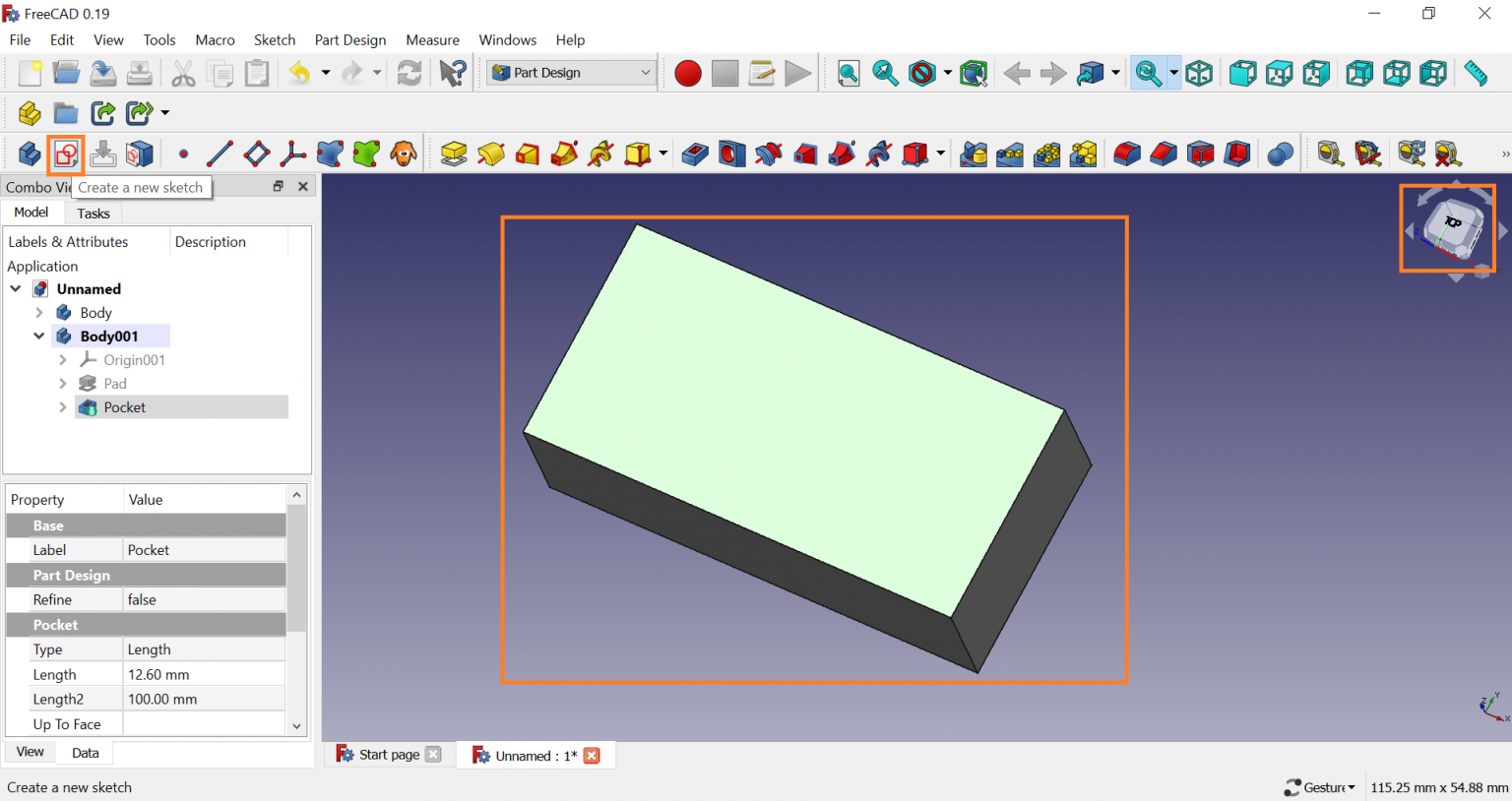Viewport: 1512px width, 801px height.
Task: Open Gesture navigation style dropdown
Action: tap(1320, 787)
